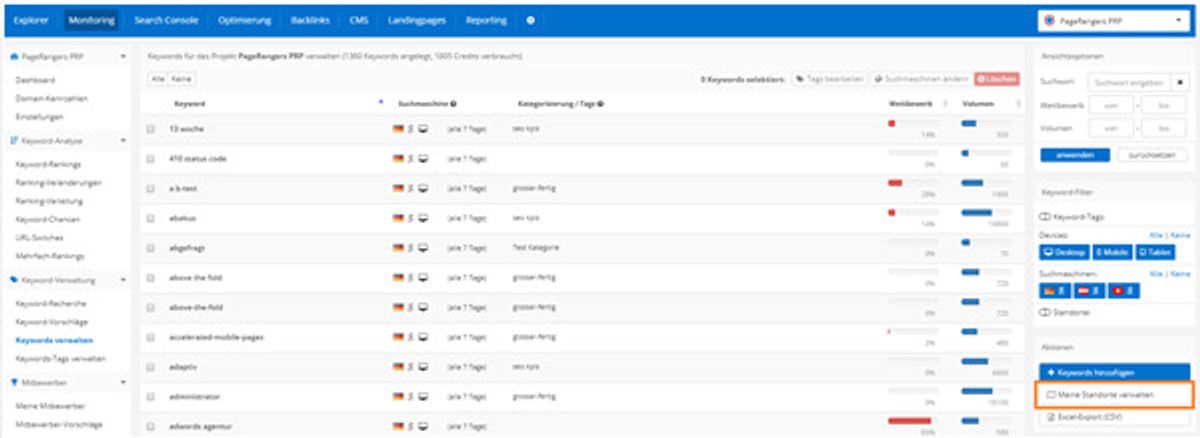Check the abakus keyword checkbox
Screen dimensions: 1200x438
151,217
